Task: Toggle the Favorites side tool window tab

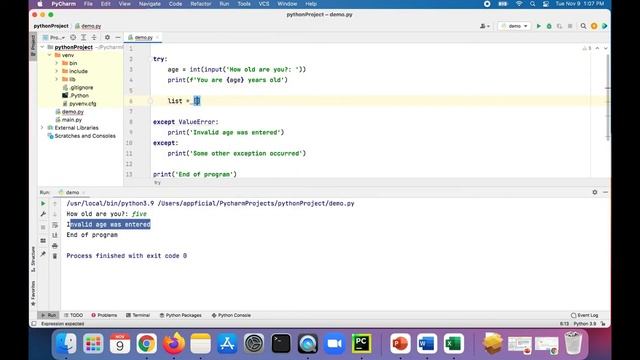Action: click(x=33, y=293)
